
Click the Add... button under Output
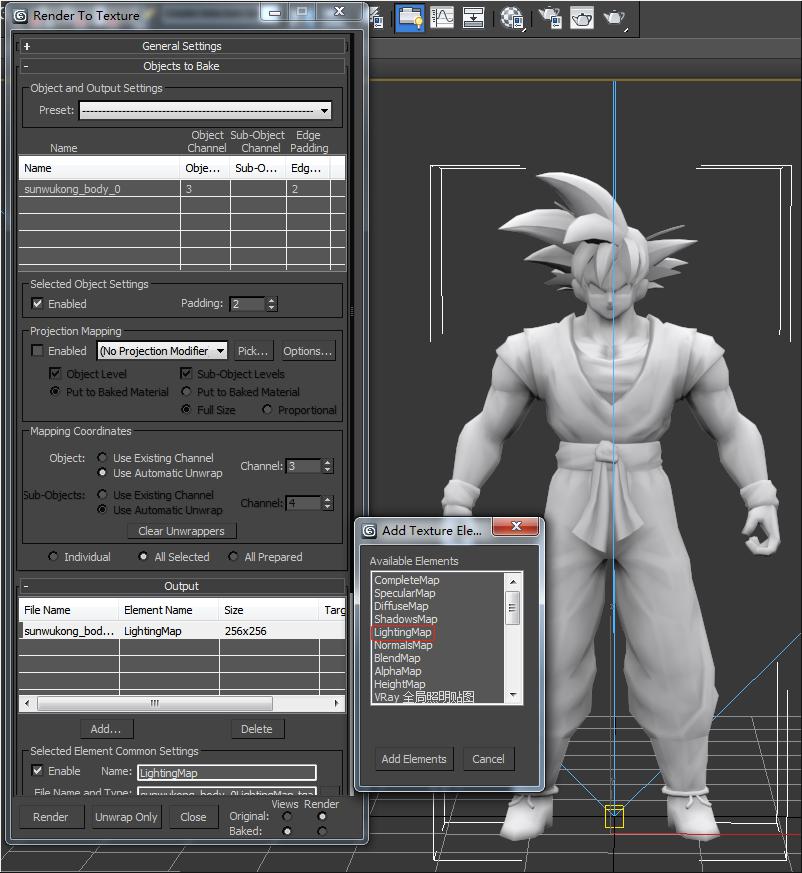pyautogui.click(x=106, y=729)
